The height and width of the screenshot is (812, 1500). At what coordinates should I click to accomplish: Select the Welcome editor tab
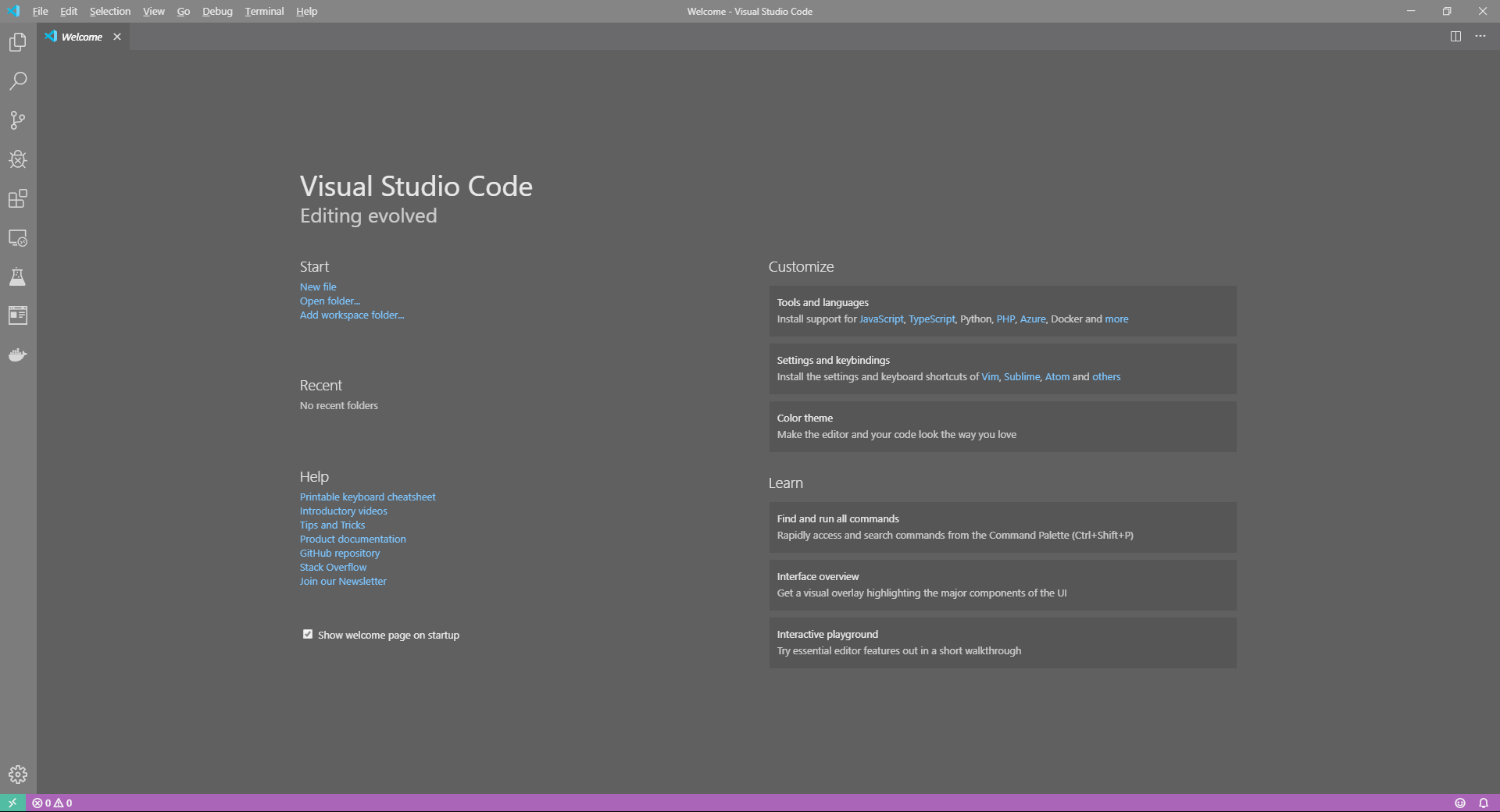tap(83, 37)
